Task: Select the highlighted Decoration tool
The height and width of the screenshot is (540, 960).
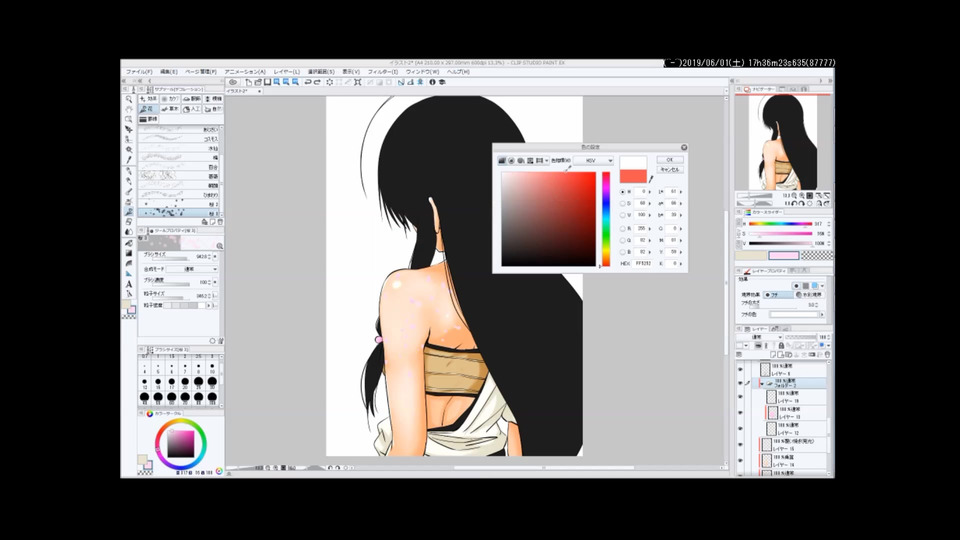Action: [129, 211]
